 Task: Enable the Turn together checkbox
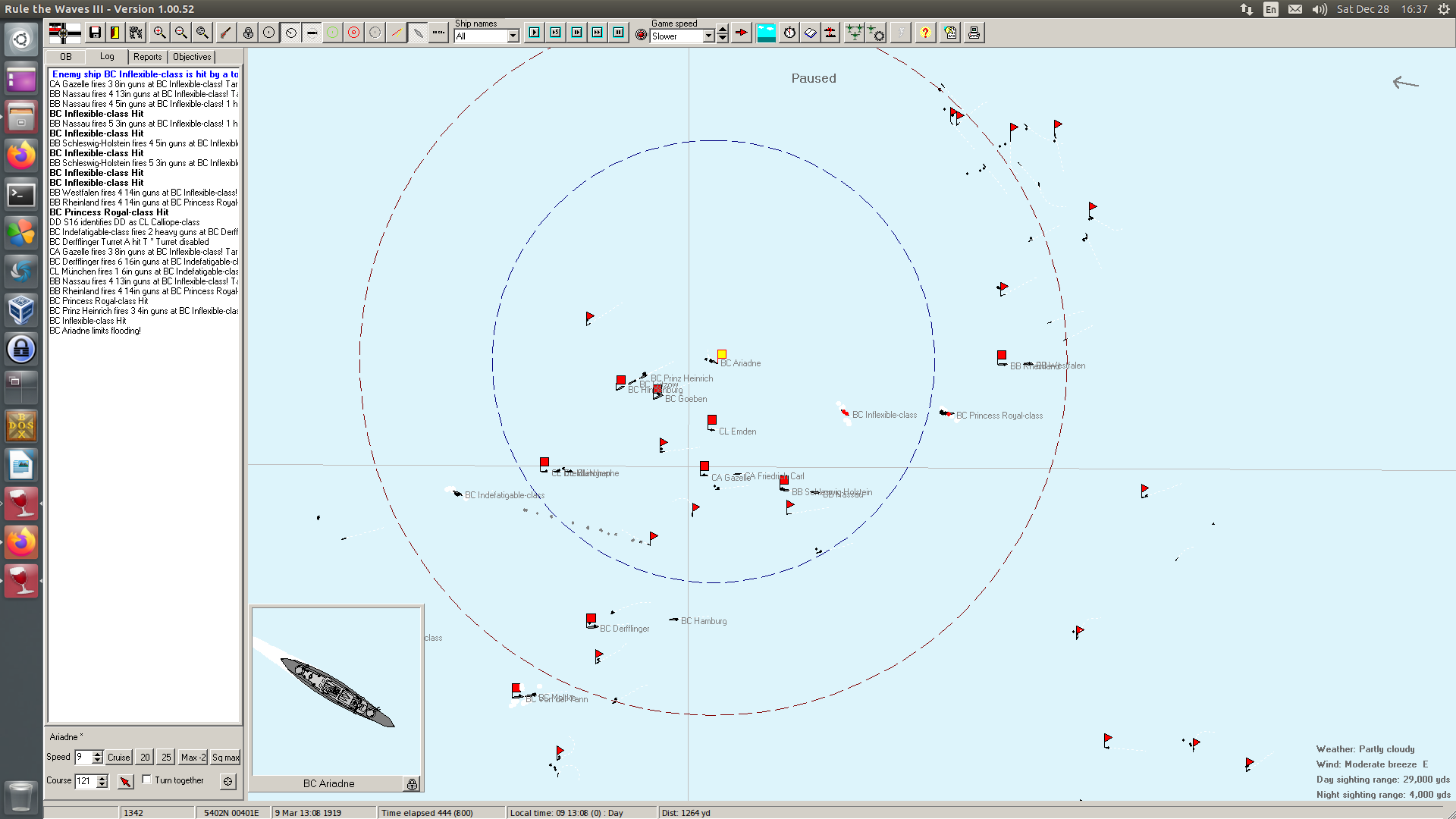point(147,780)
